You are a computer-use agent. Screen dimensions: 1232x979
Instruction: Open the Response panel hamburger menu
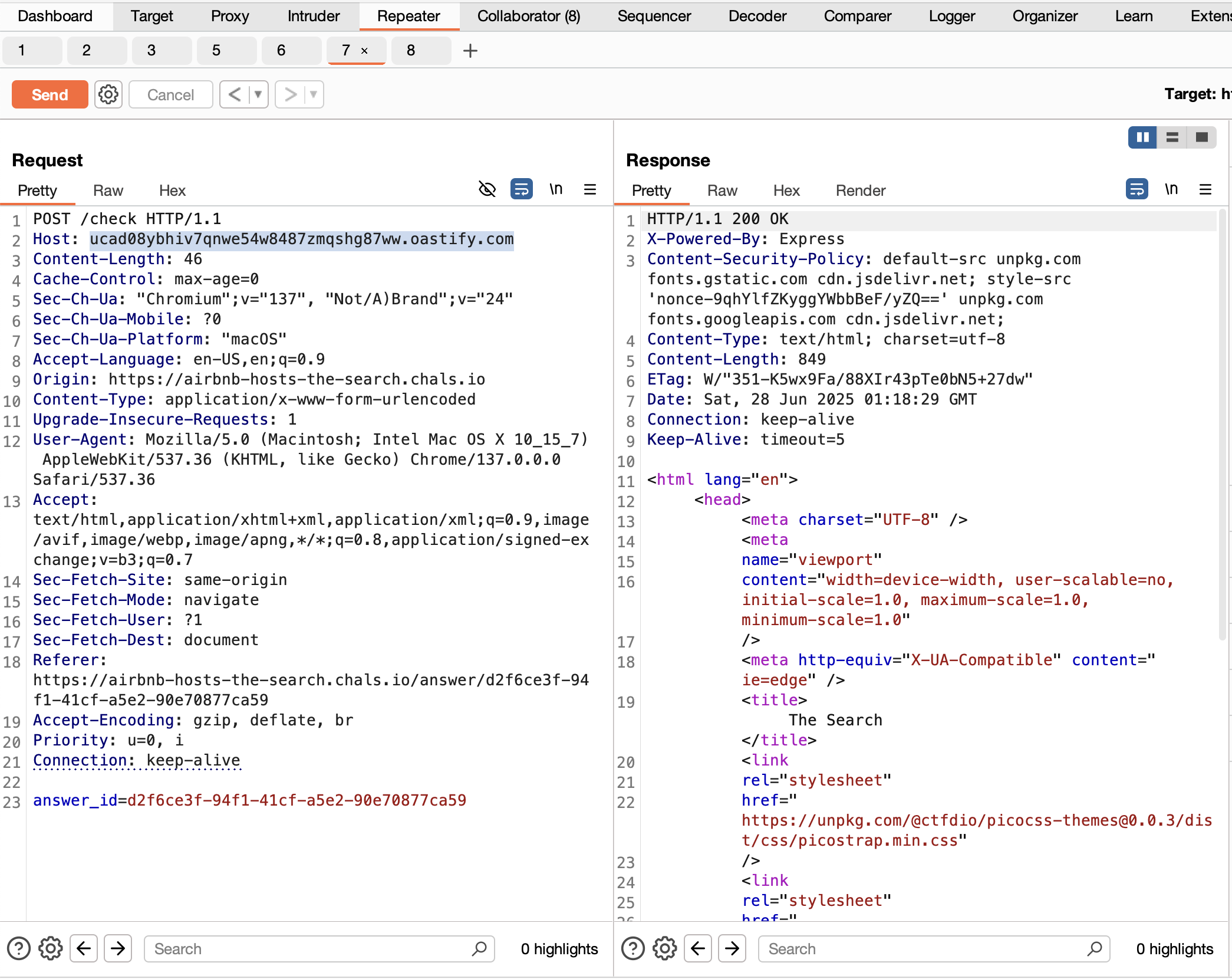[1205, 189]
